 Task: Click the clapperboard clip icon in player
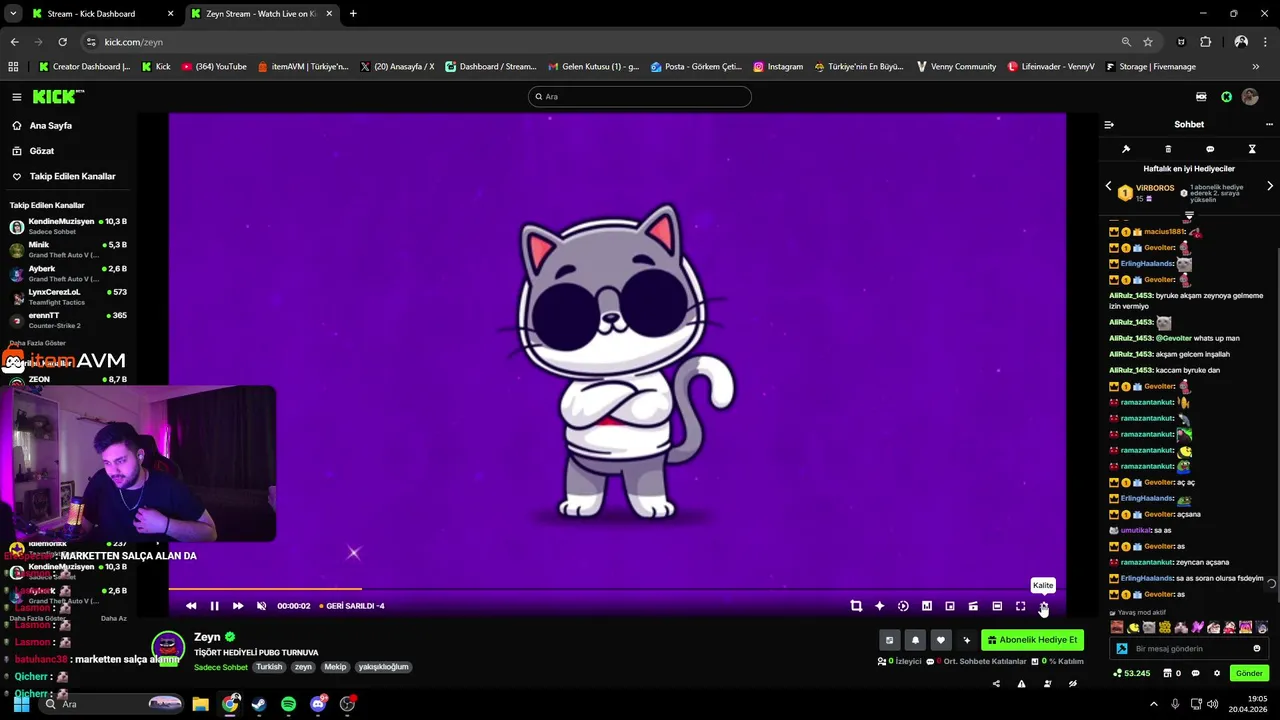973,606
